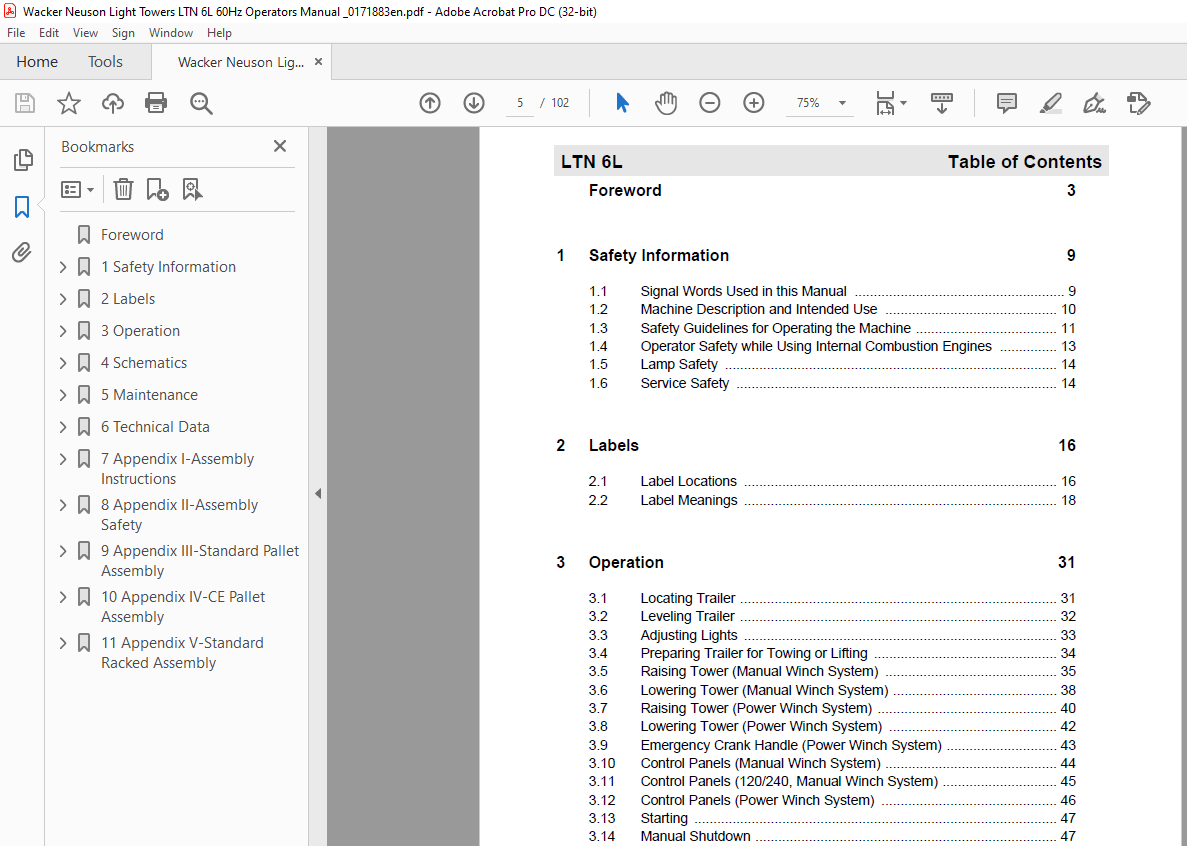
Task: Delete selected bookmark trash icon
Action: click(x=123, y=189)
